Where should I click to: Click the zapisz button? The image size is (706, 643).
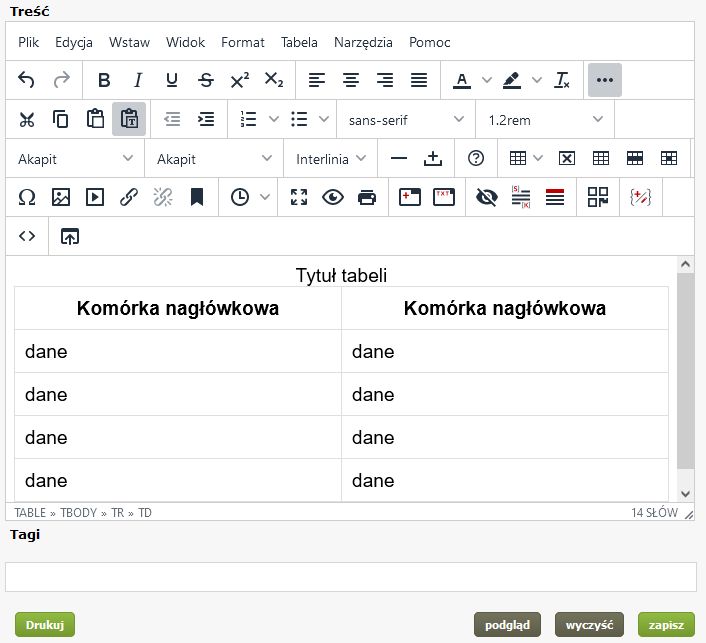(665, 625)
